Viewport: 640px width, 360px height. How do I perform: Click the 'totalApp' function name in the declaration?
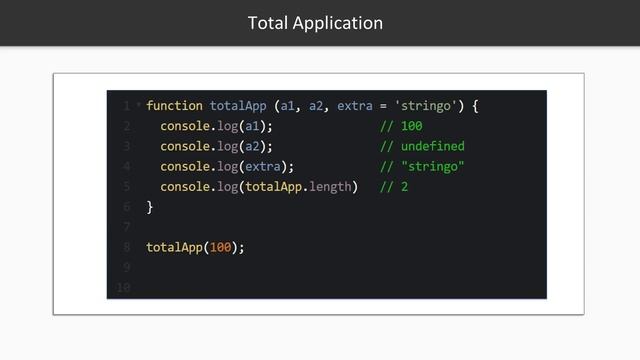click(x=238, y=106)
